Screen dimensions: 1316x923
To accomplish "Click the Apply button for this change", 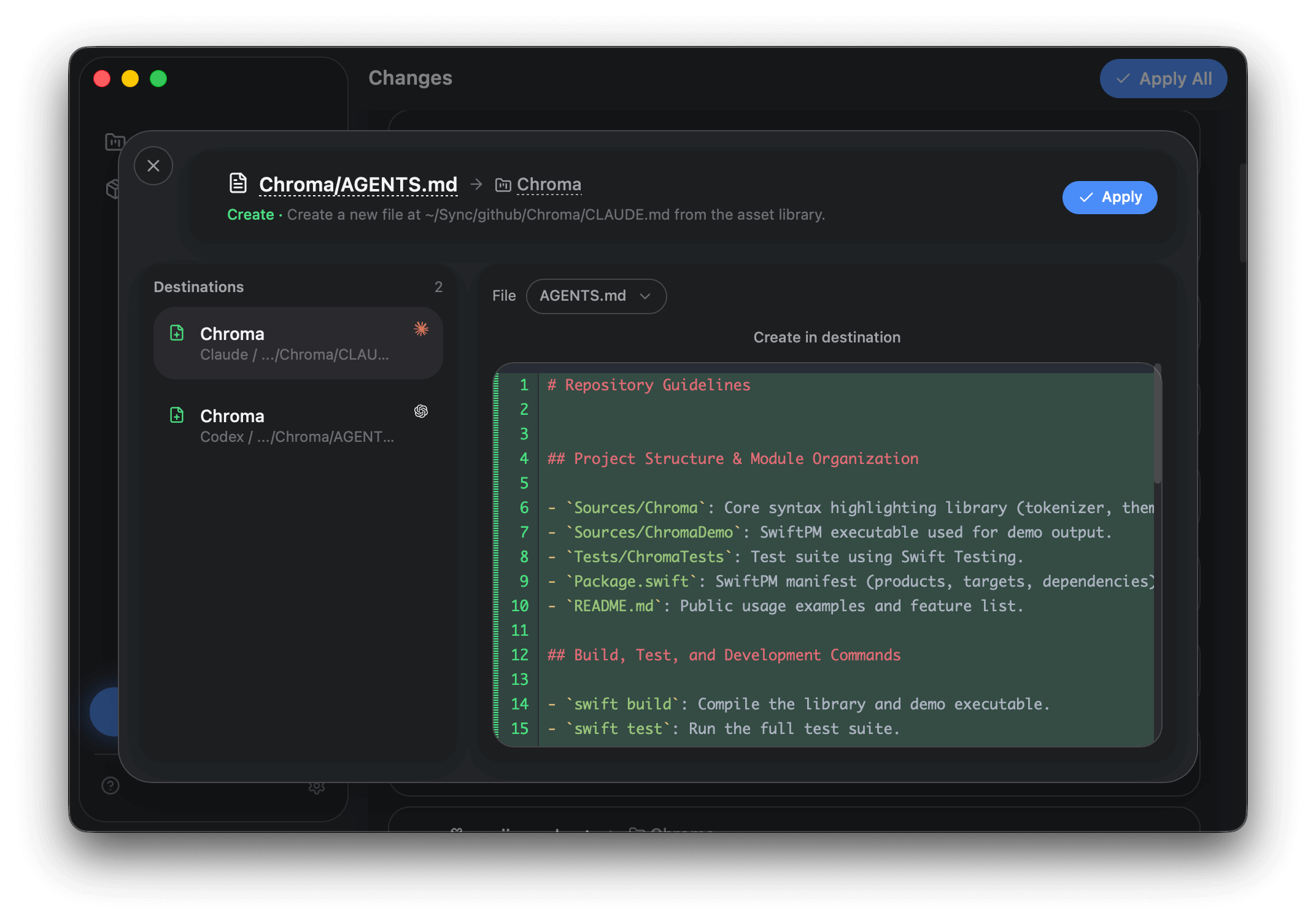I will (1109, 198).
